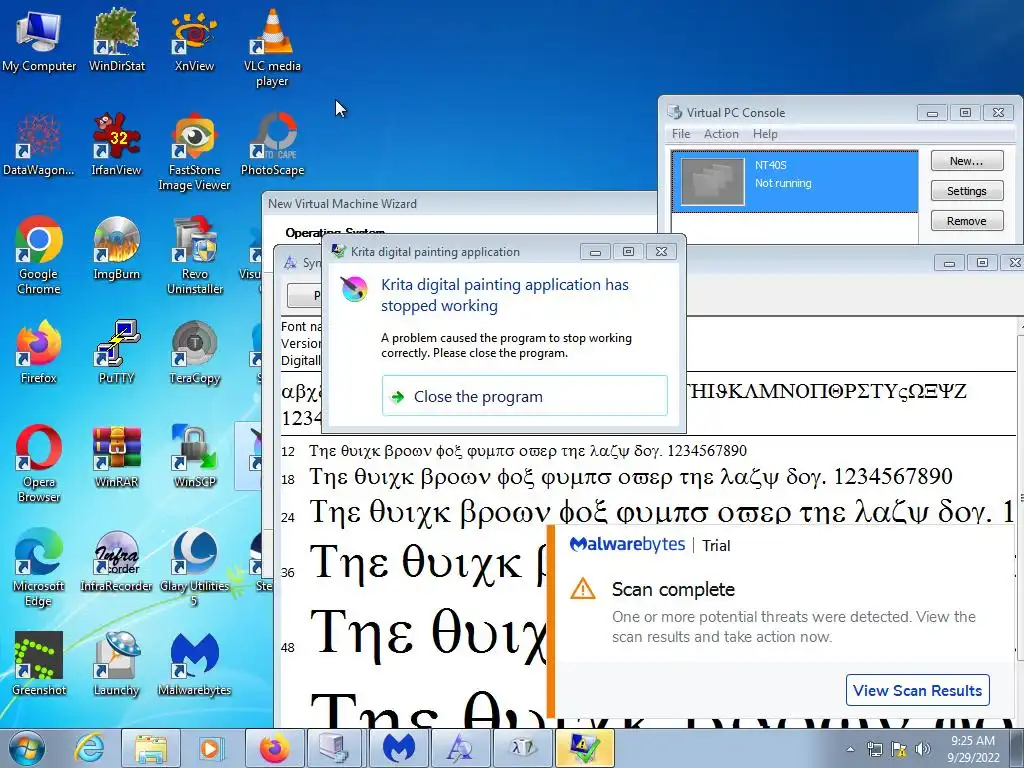The image size is (1024, 768).
Task: Launch Launchy desktop shortcut
Action: [x=116, y=665]
